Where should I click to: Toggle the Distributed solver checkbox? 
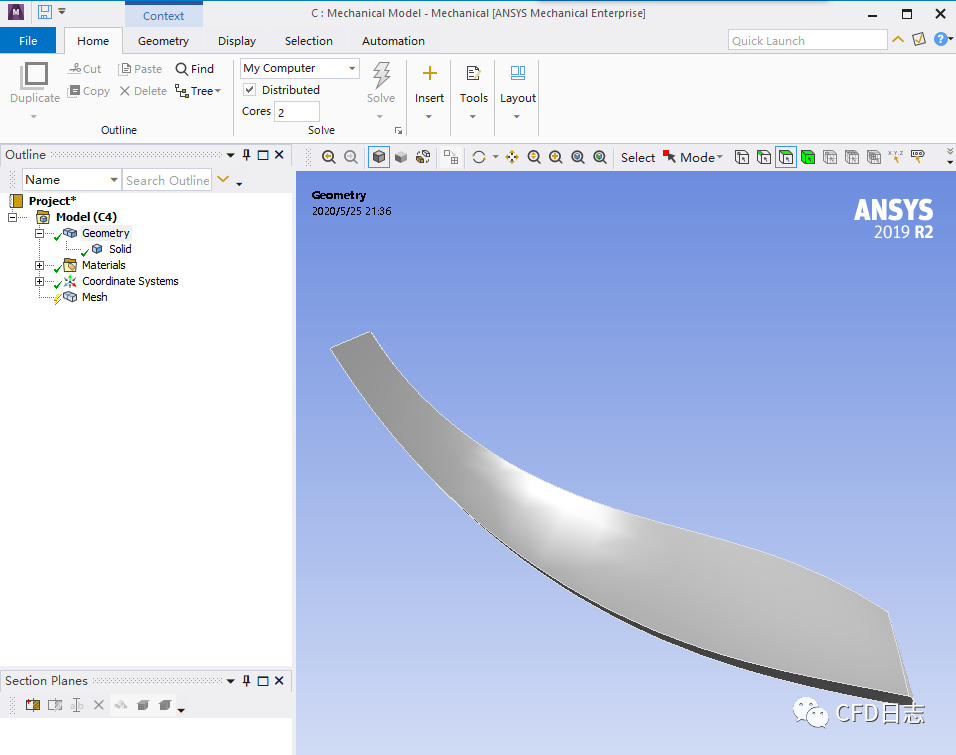[x=249, y=90]
